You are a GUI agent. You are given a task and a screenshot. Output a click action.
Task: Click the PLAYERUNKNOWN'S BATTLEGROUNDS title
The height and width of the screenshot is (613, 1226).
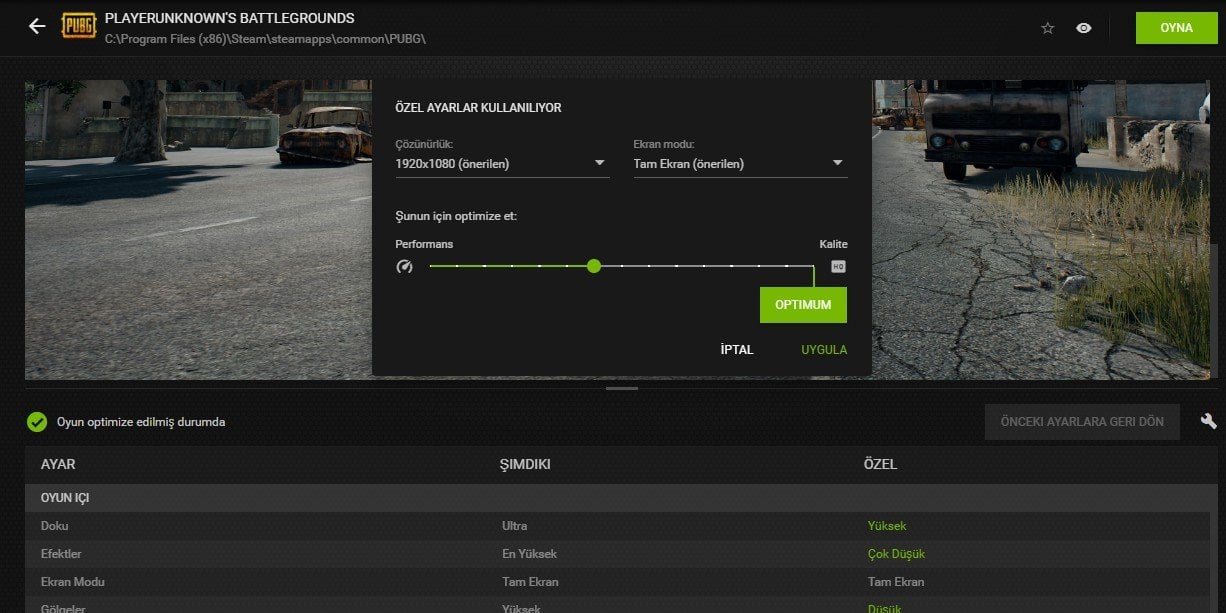(x=229, y=18)
